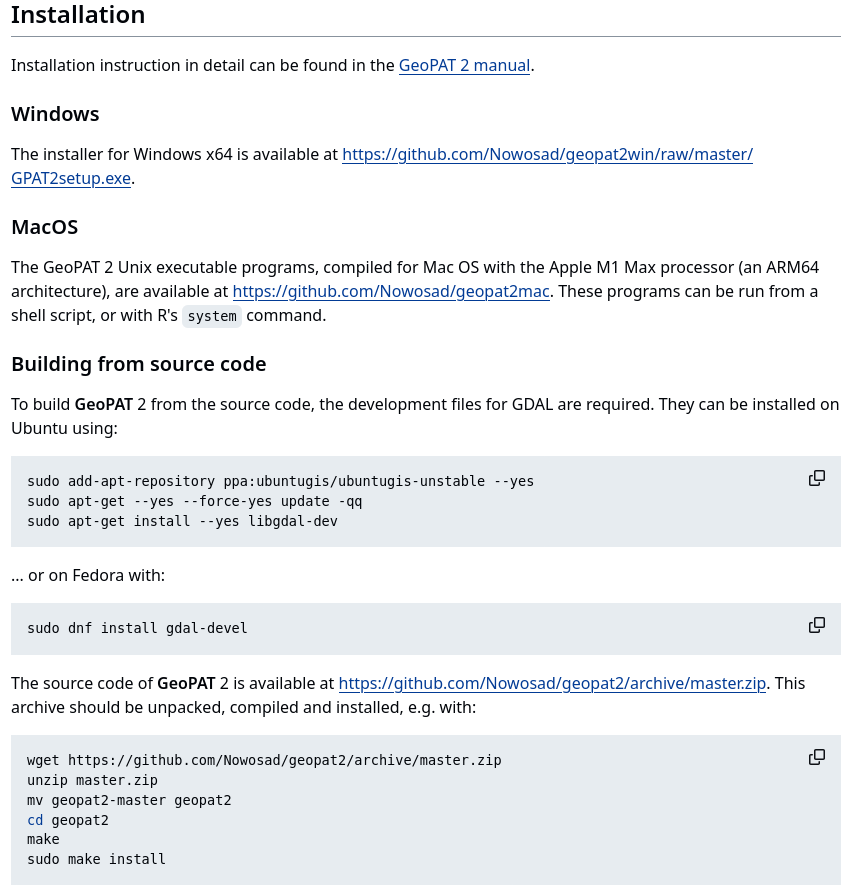
Task: Open the geopat2mac GitHub repository link
Action: coord(391,292)
